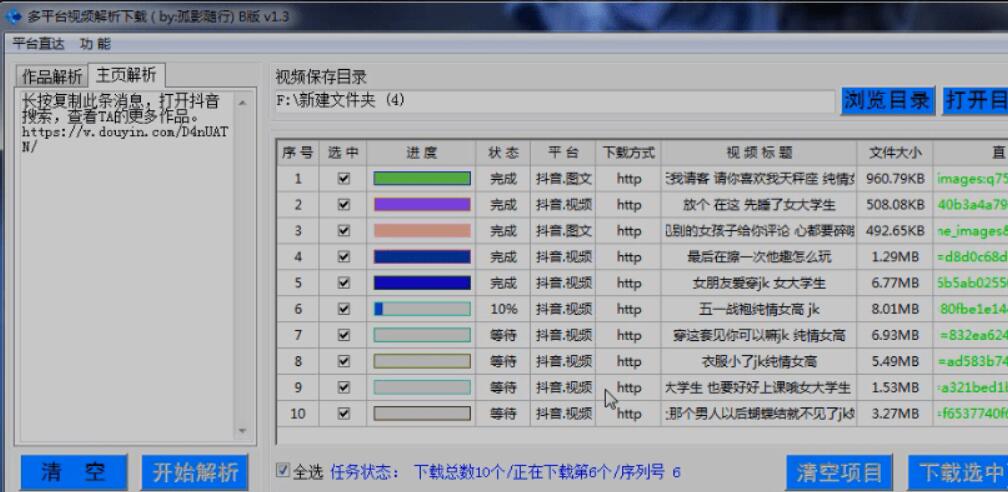Viewport: 1008px width, 492px height.
Task: Click the 抖音.图文 platform cell in row 1
Action: [564, 179]
